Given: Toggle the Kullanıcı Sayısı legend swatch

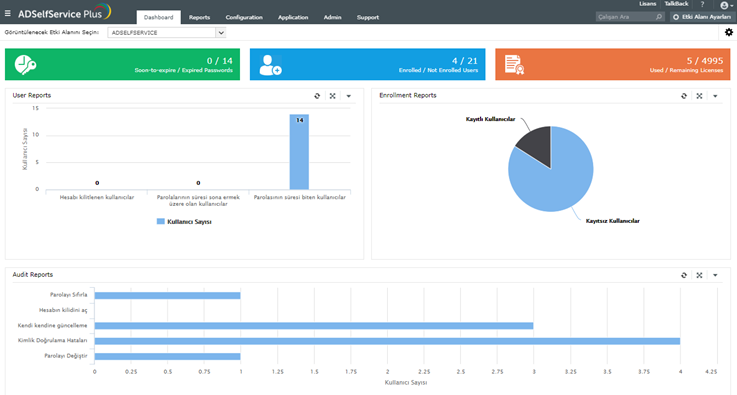Looking at the screenshot, I should coord(161,221).
